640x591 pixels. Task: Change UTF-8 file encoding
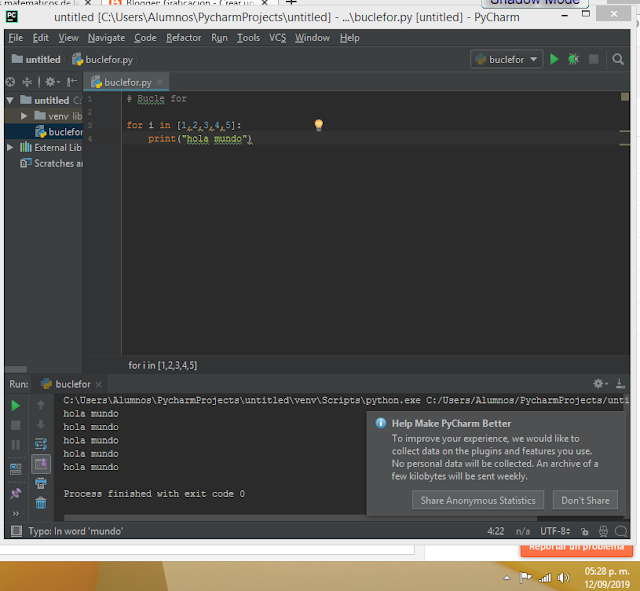click(x=555, y=531)
